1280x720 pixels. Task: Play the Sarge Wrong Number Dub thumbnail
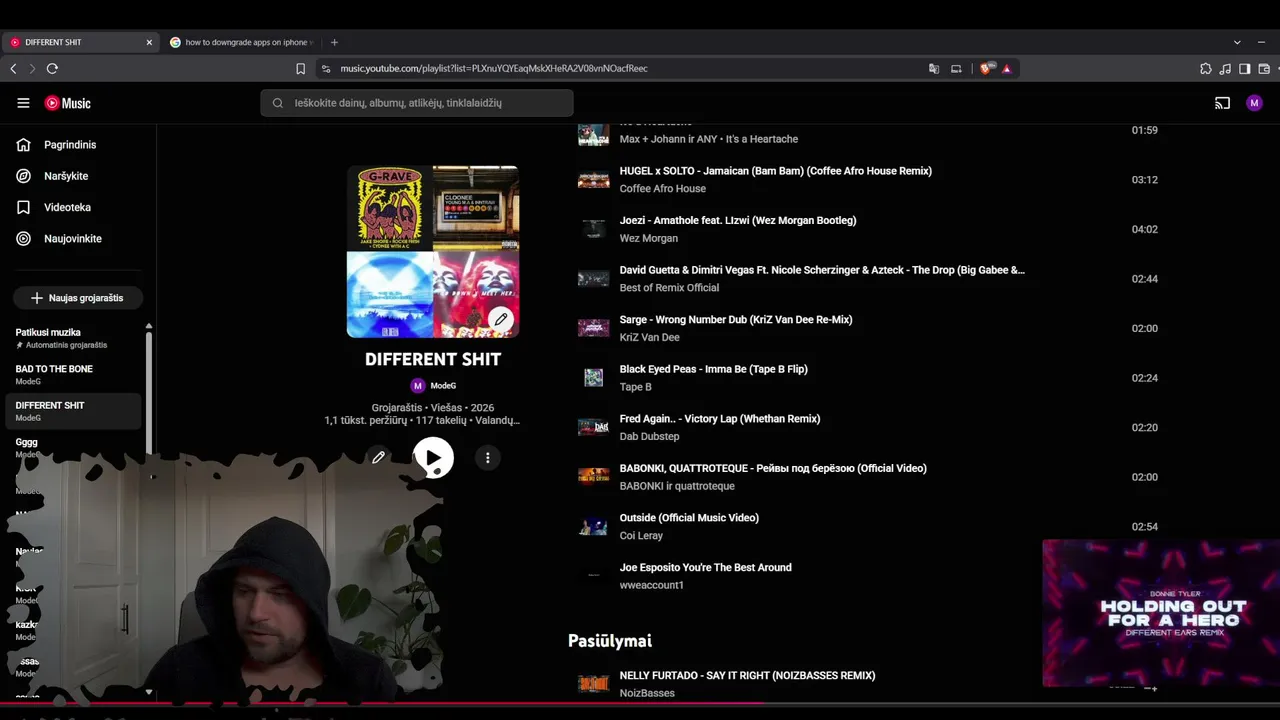(593, 328)
